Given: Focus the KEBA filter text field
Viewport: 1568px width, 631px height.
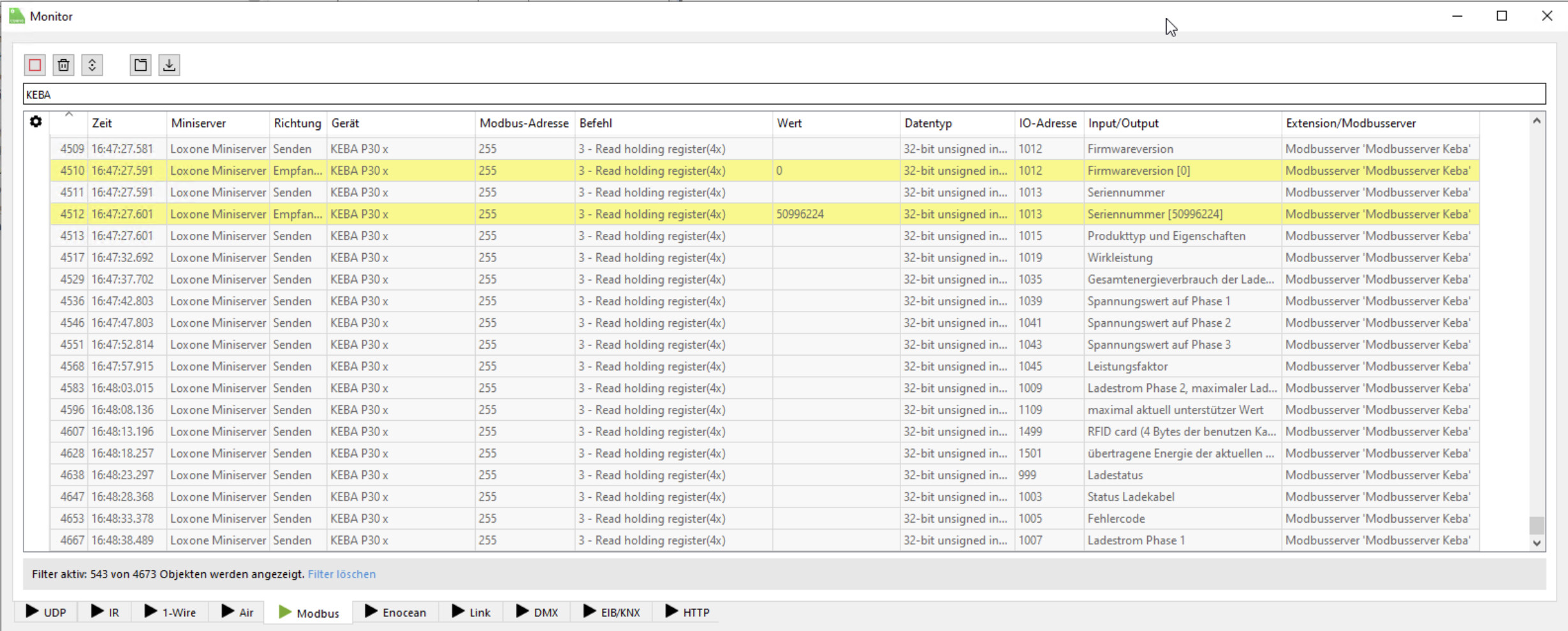Looking at the screenshot, I should pyautogui.click(x=784, y=94).
